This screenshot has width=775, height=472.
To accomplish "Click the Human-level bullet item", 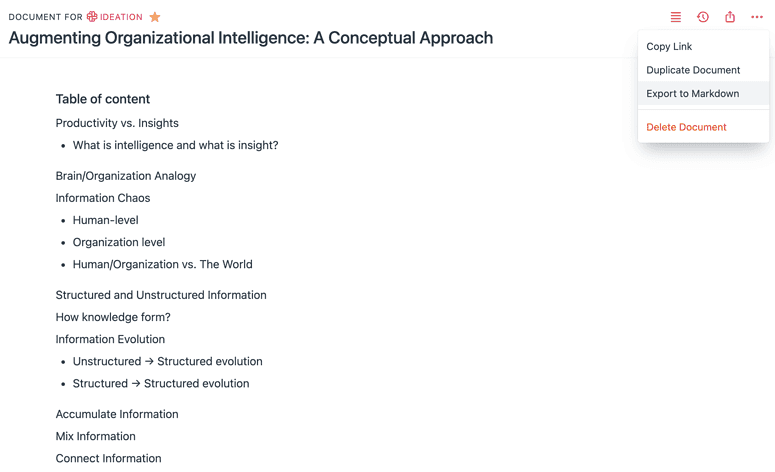I will point(105,220).
